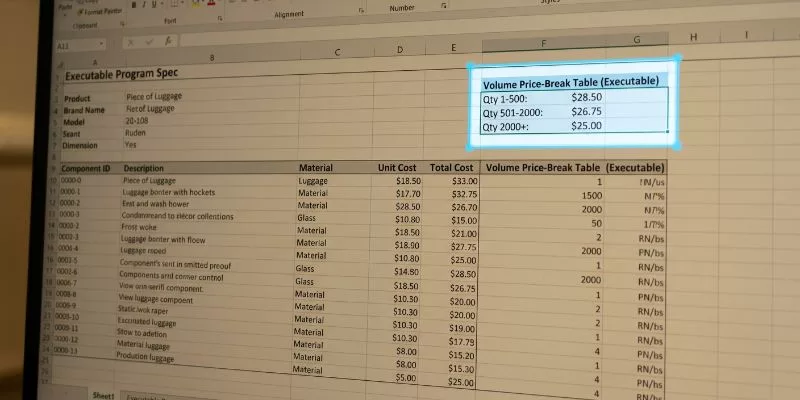Select column F header

click(x=543, y=44)
